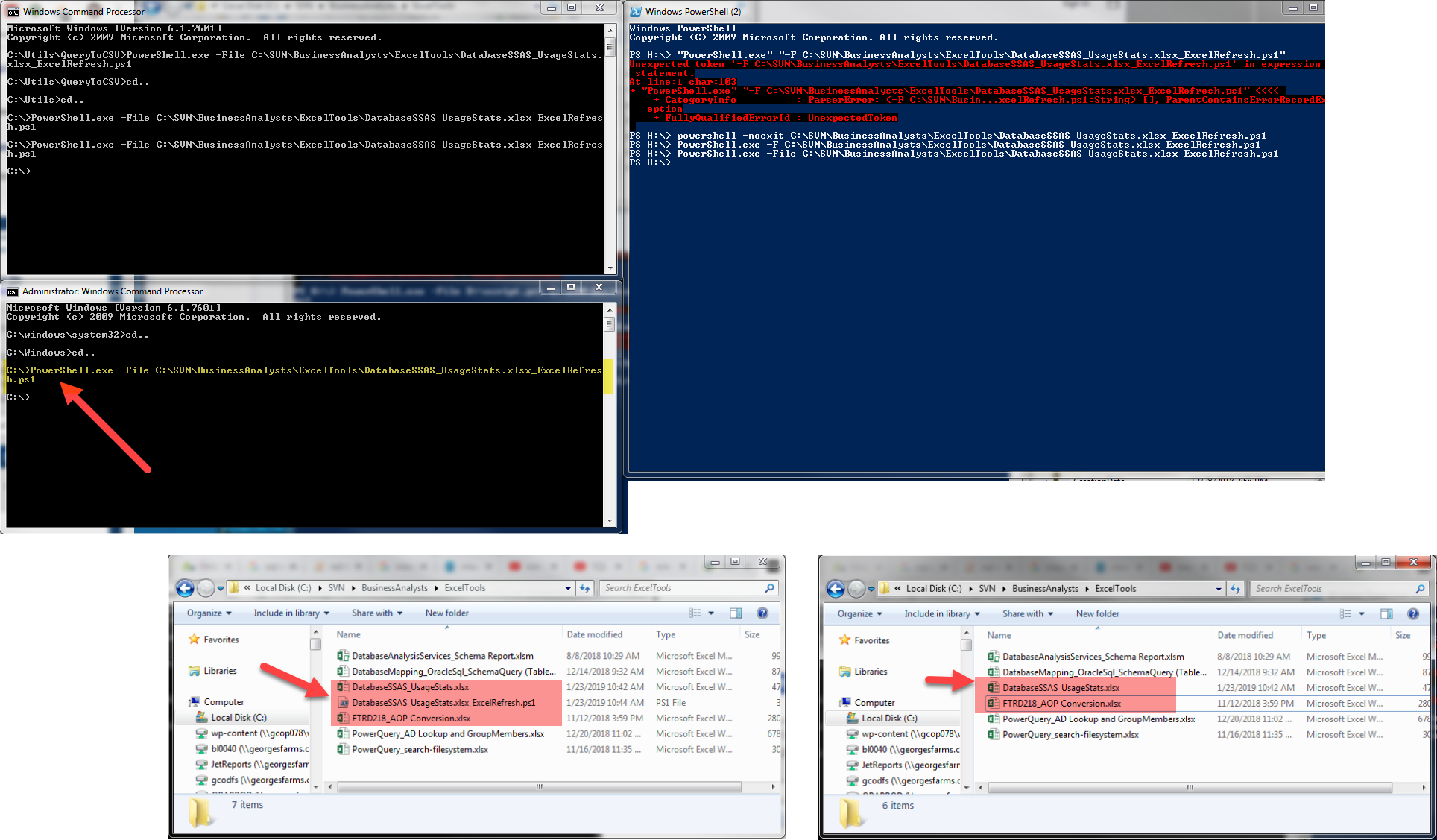Image resolution: width=1437 pixels, height=840 pixels.
Task: Refresh the right Explorer using the address bar refresh icon
Action: 1237,589
